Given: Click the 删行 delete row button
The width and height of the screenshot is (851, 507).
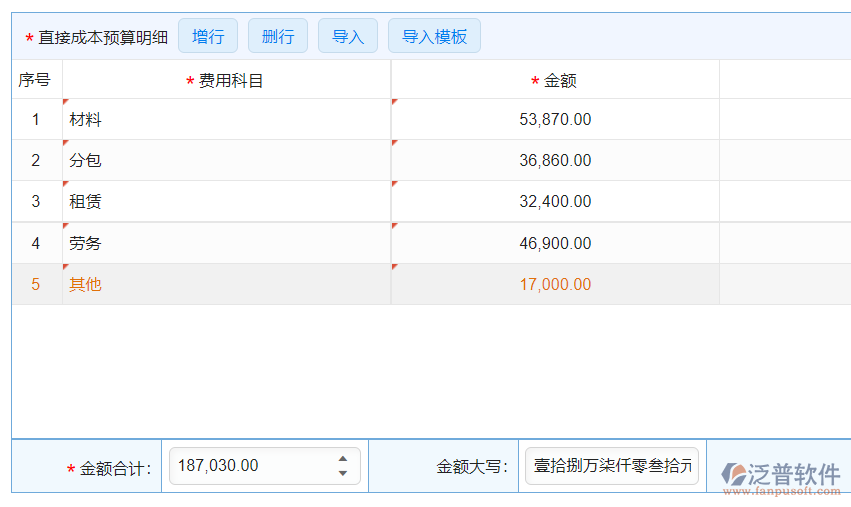Looking at the screenshot, I should pos(278,37).
